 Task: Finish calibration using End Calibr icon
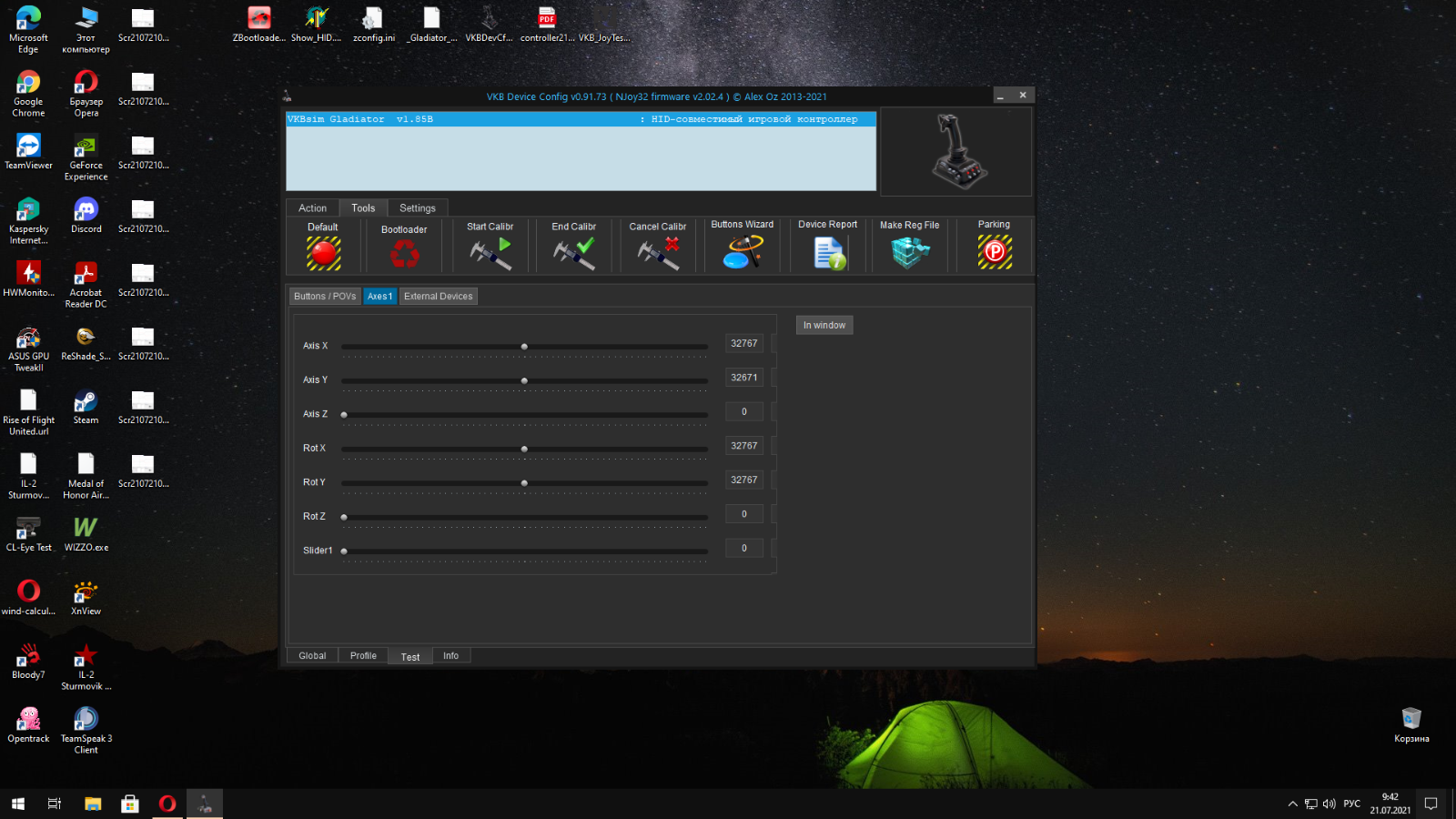[x=574, y=253]
